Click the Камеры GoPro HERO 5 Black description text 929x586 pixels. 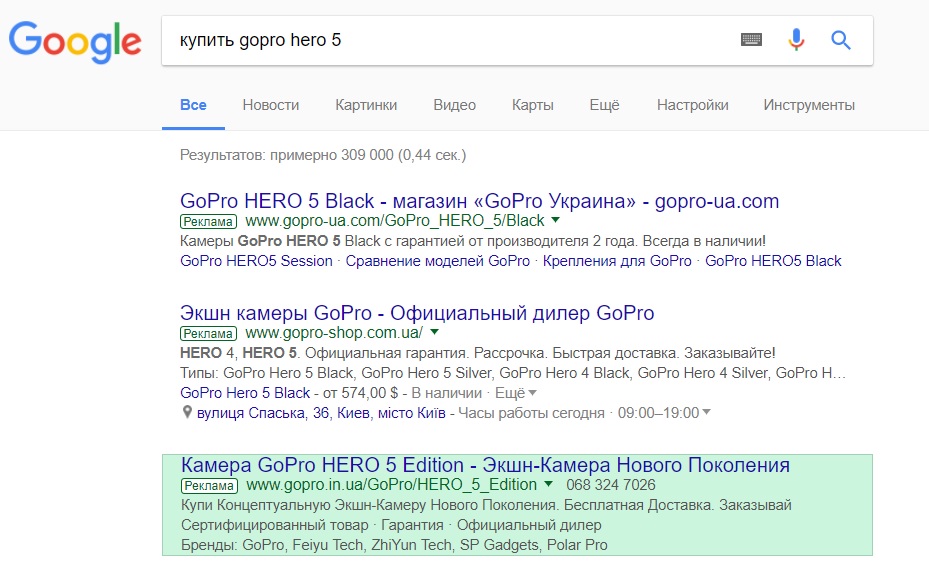(x=473, y=241)
